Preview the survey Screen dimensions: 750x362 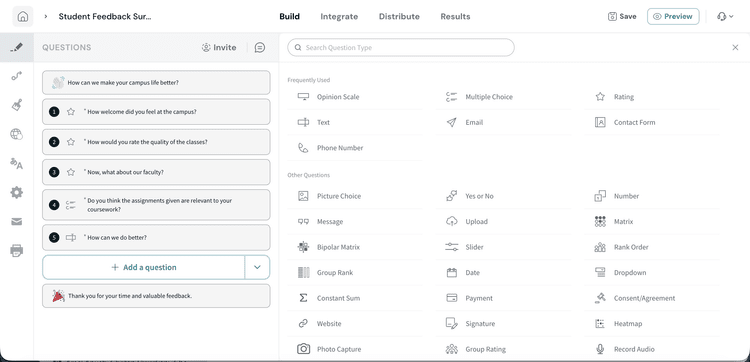point(673,16)
